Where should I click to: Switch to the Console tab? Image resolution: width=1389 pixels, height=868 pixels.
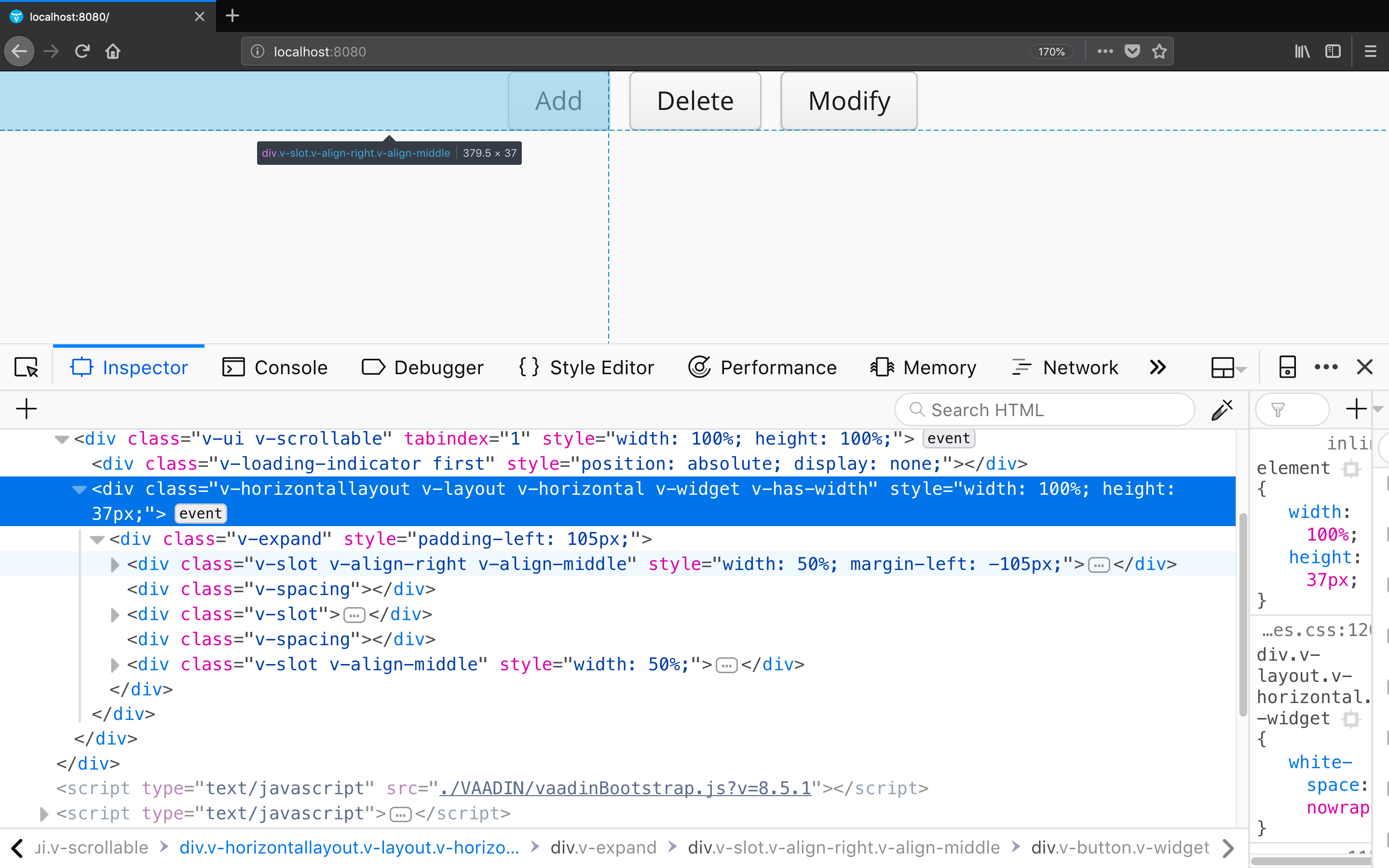pos(274,367)
